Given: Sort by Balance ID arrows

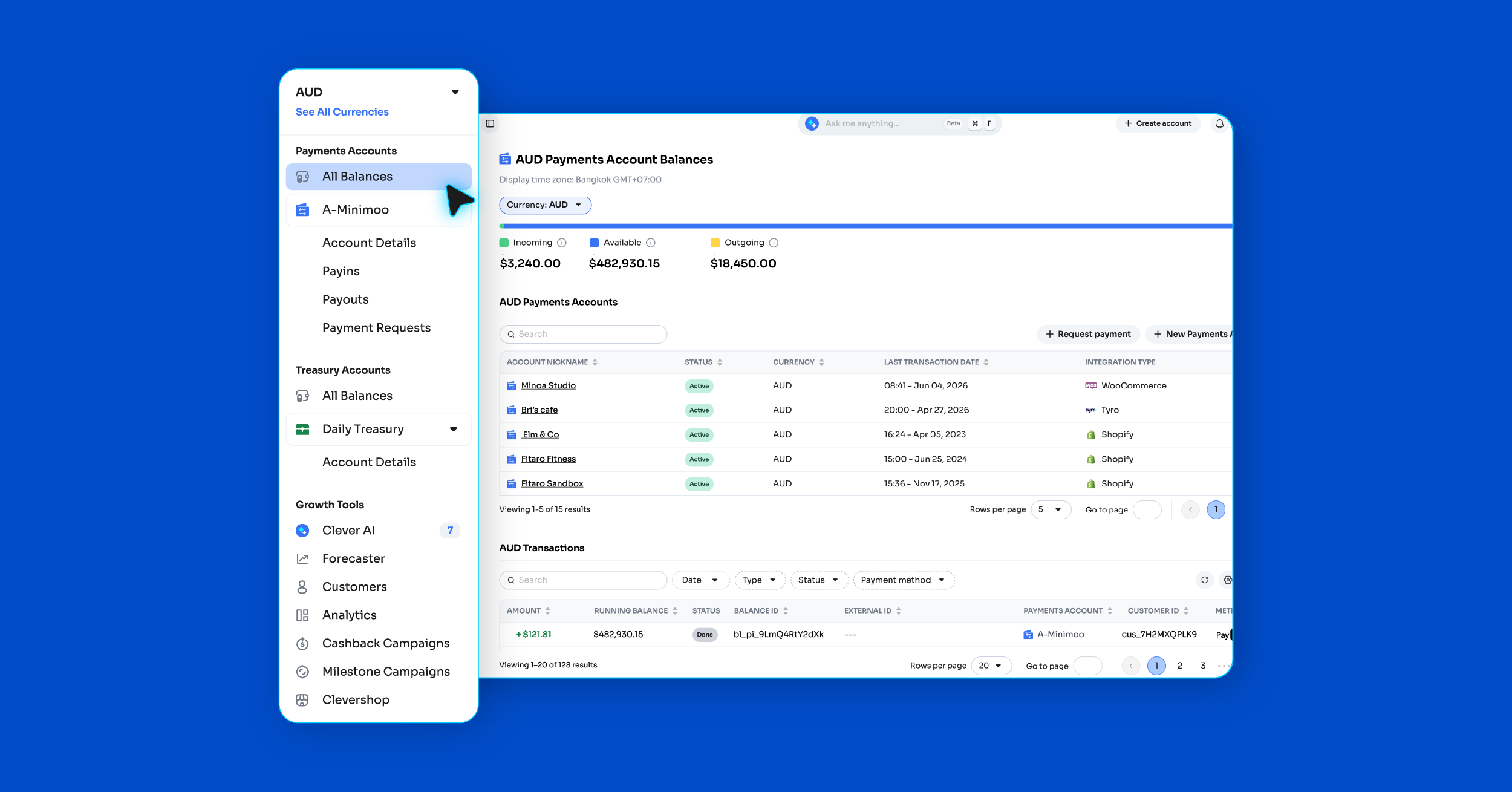Looking at the screenshot, I should coord(786,611).
